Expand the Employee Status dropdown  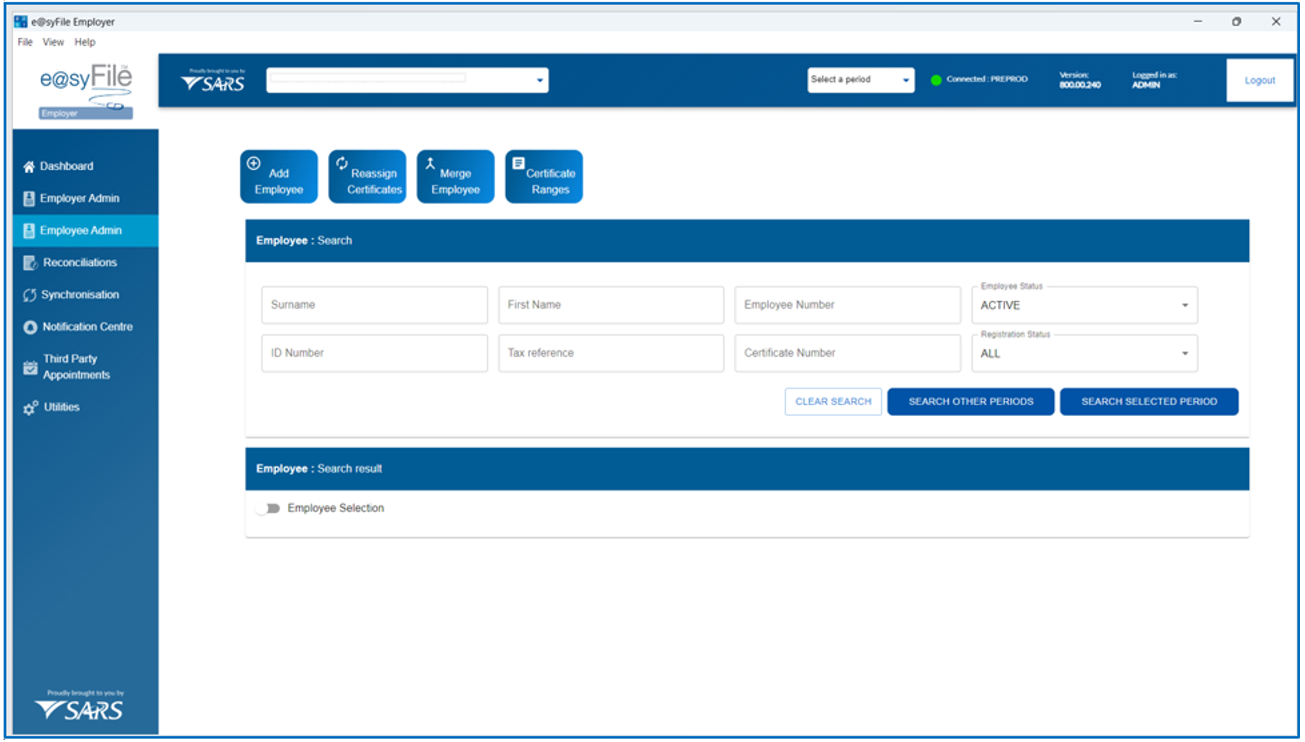coord(1084,306)
